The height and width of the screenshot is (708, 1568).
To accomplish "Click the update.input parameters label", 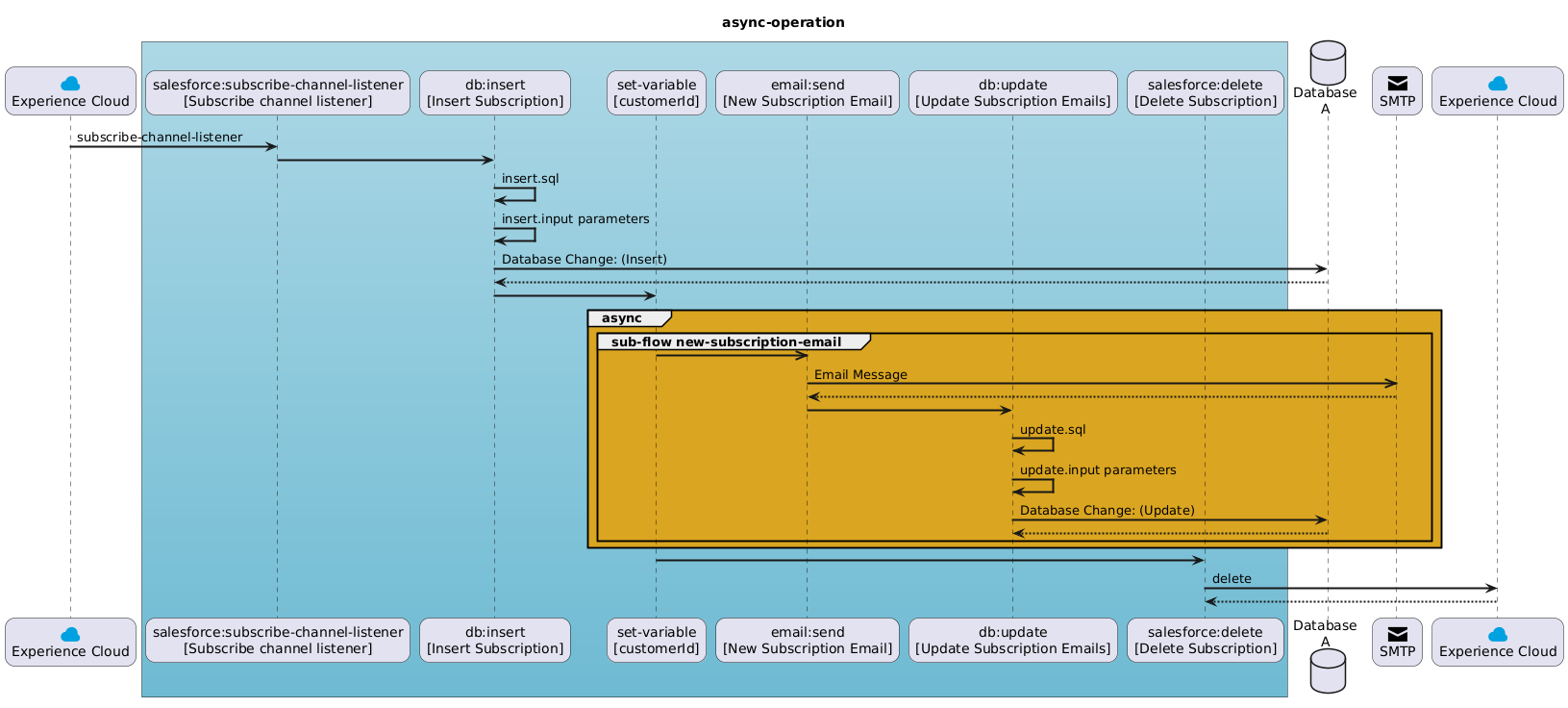I will point(1098,469).
